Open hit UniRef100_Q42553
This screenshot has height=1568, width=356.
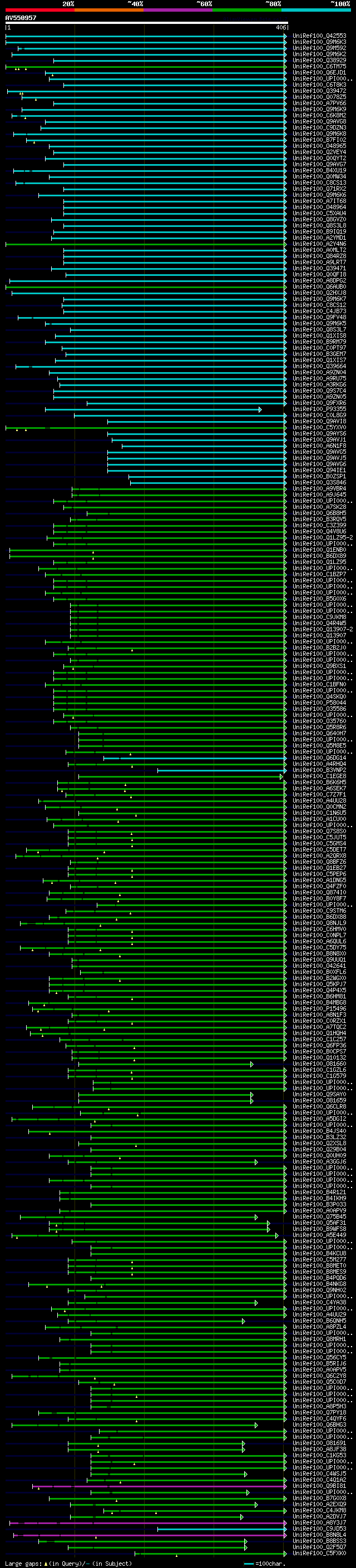click(319, 36)
